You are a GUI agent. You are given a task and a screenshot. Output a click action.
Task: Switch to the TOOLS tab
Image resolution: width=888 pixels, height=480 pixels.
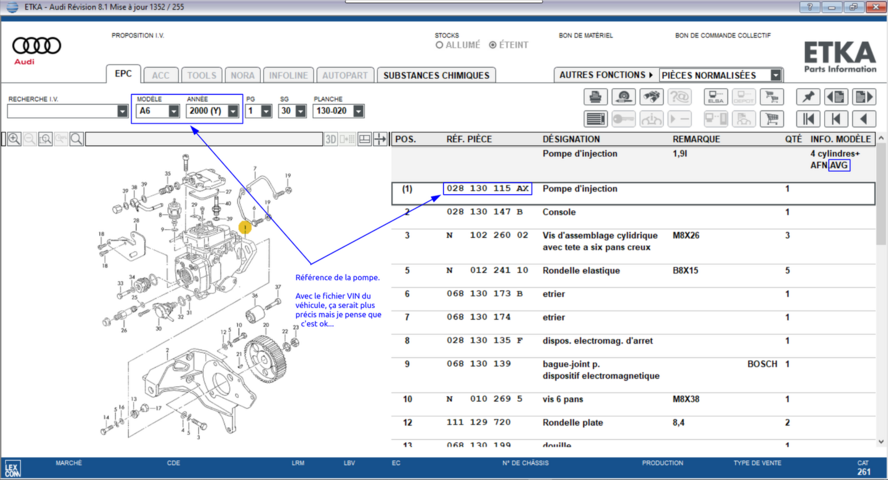[x=202, y=75]
